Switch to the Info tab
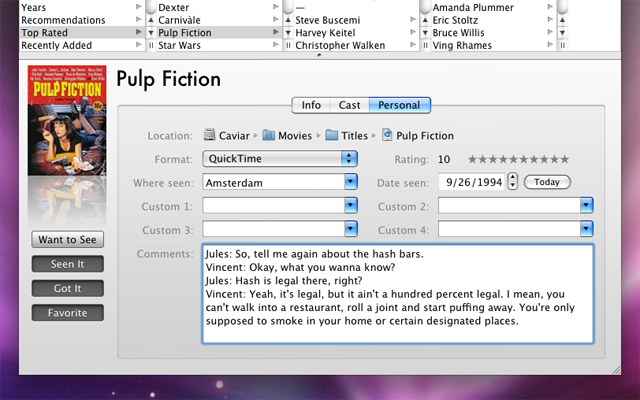640x400 pixels. tap(311, 105)
